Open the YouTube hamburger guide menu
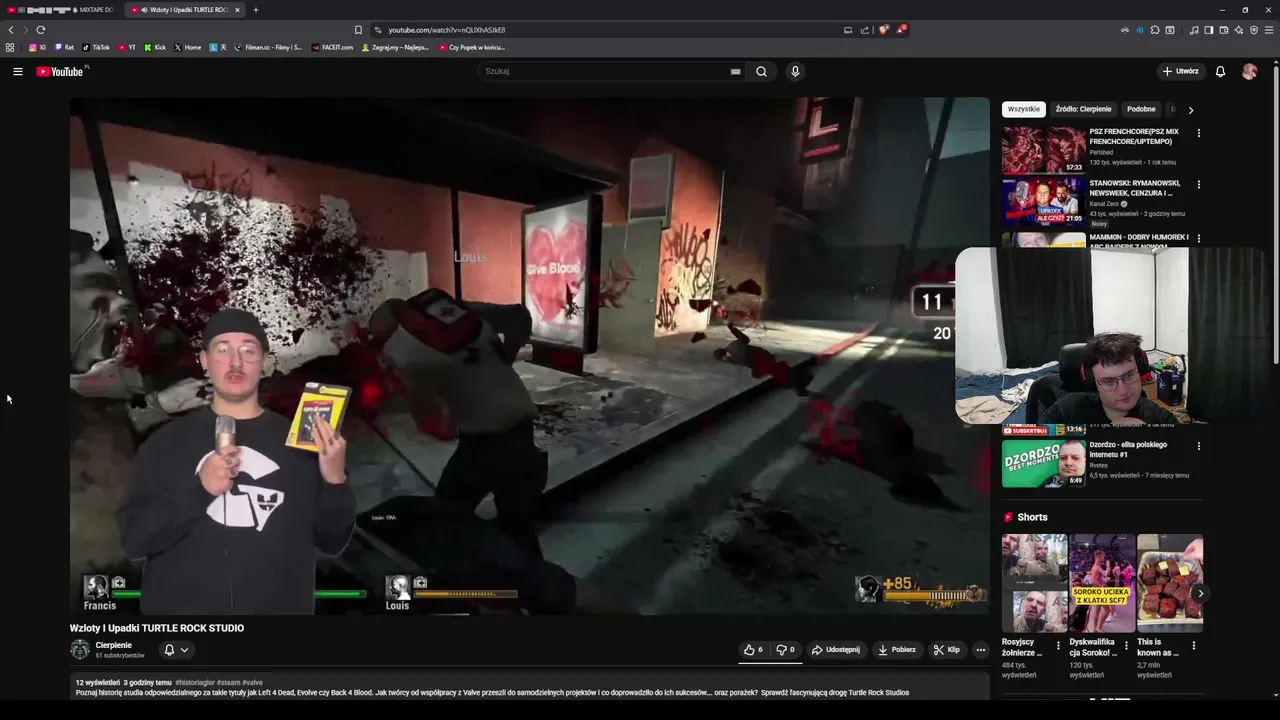 click(17, 71)
